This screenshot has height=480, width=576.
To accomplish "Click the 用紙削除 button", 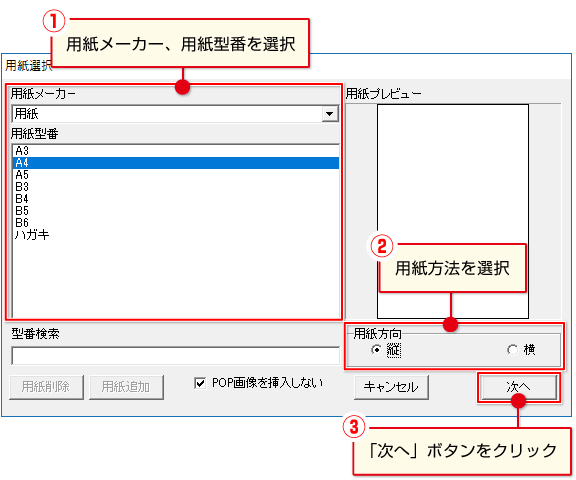I will coord(46,387).
